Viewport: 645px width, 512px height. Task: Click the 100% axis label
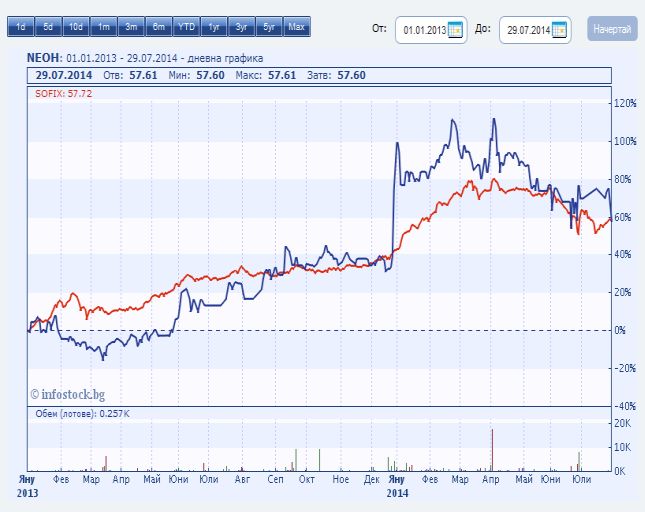tap(625, 141)
